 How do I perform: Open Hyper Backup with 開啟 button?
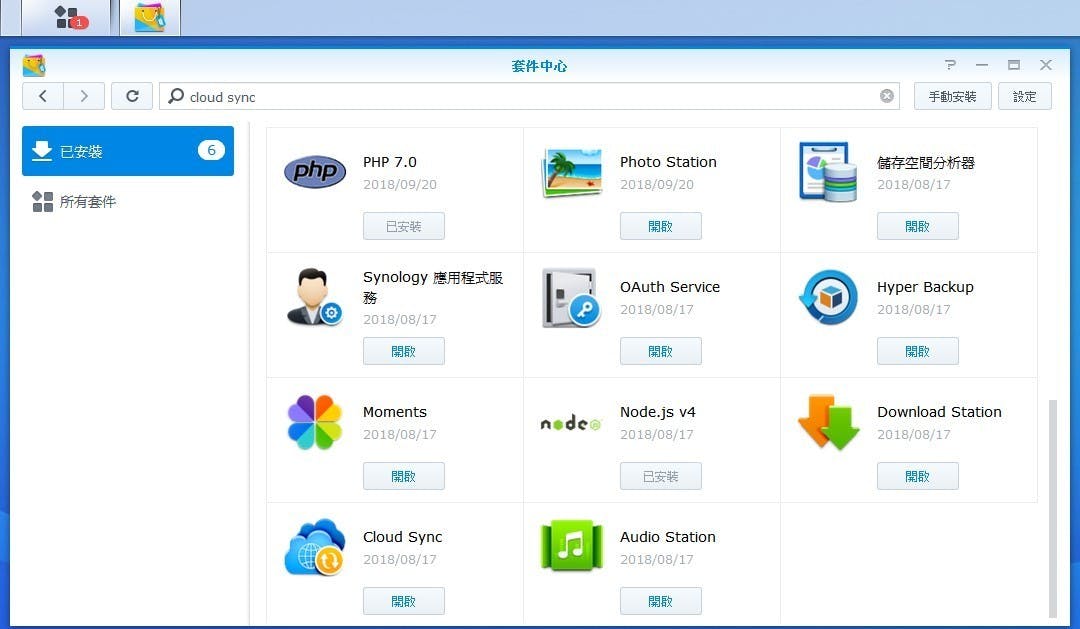click(917, 351)
